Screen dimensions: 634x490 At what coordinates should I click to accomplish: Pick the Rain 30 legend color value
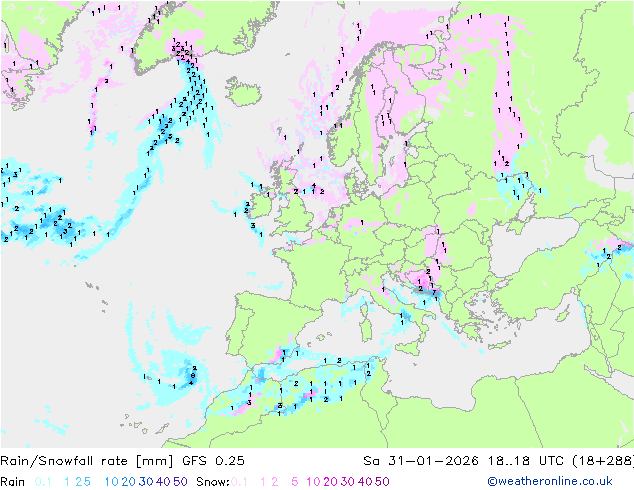click(146, 482)
